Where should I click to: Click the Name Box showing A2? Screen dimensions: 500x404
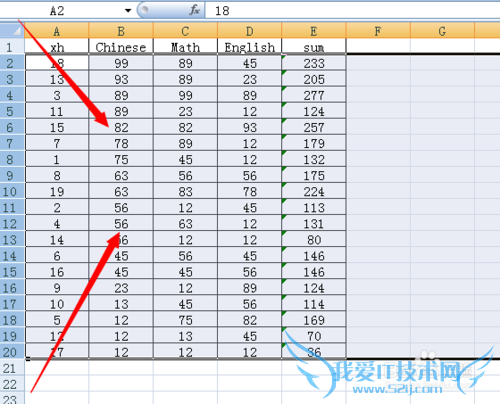click(57, 11)
